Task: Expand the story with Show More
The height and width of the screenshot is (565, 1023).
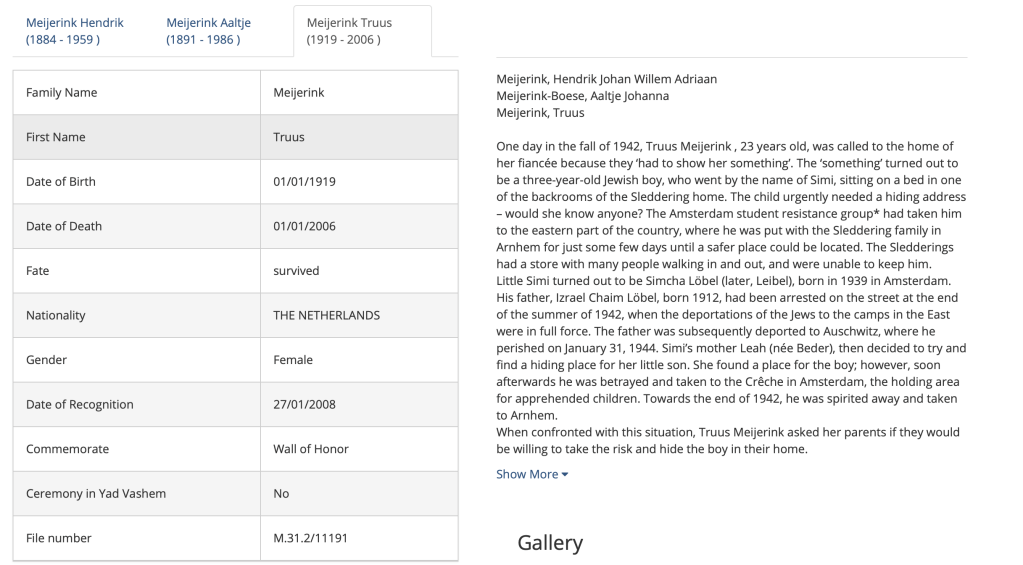Action: pyautogui.click(x=532, y=474)
